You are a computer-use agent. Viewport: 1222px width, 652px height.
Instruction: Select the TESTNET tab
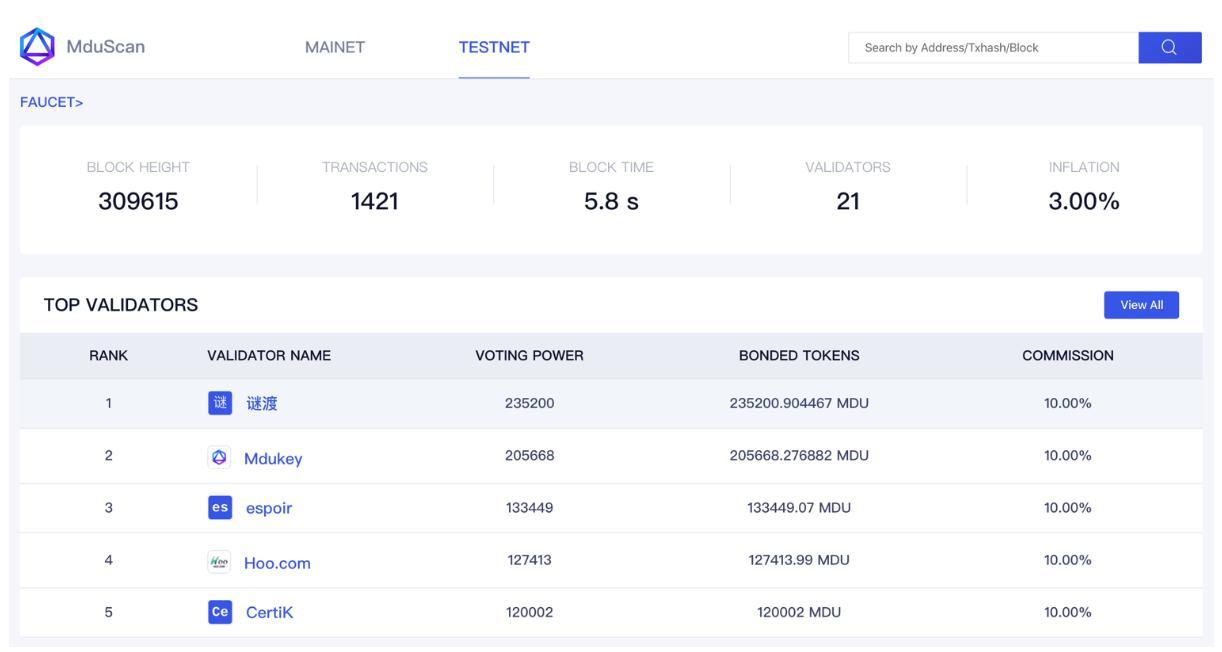point(494,47)
